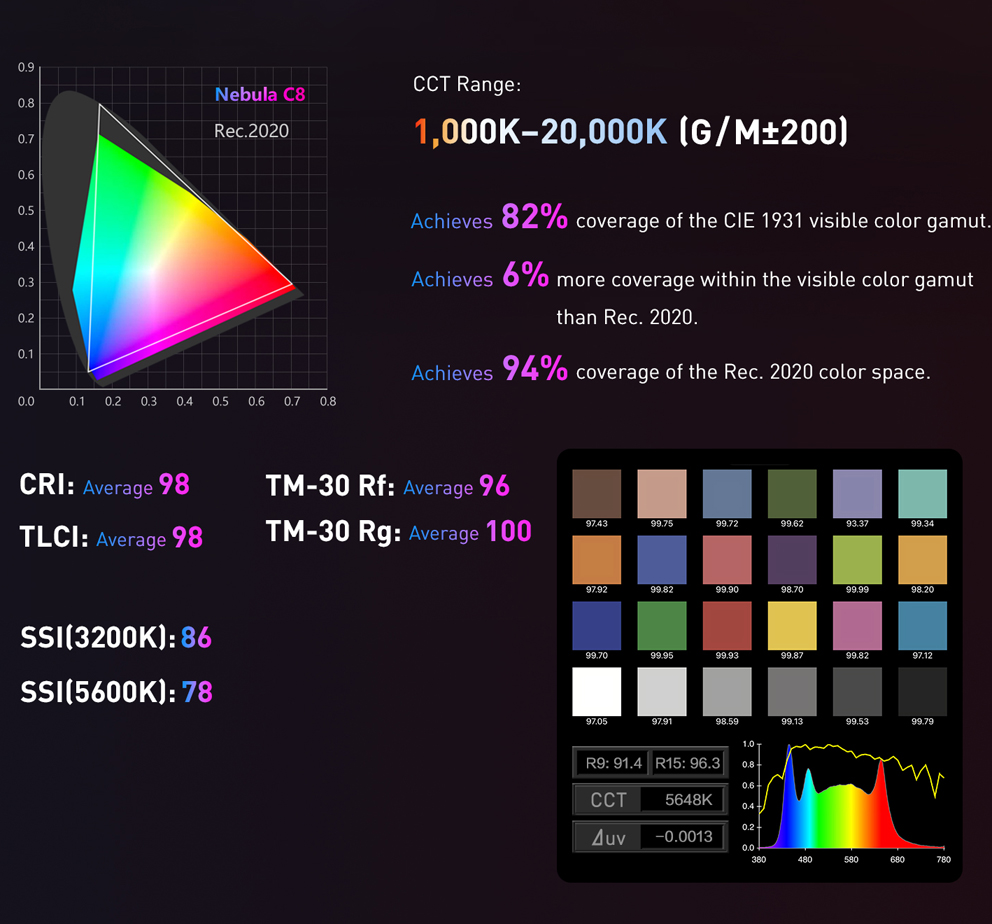Select the lime green swatch labeled 99.99

857,559
